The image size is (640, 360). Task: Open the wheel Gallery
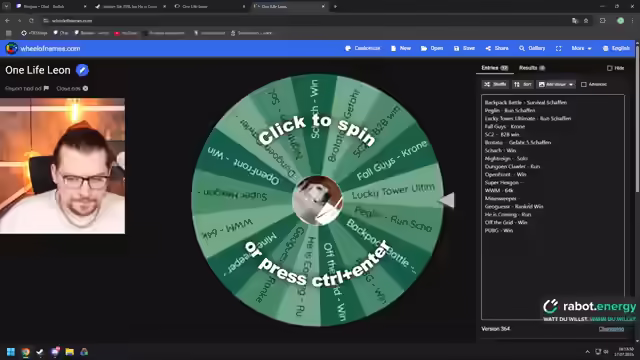[532, 48]
